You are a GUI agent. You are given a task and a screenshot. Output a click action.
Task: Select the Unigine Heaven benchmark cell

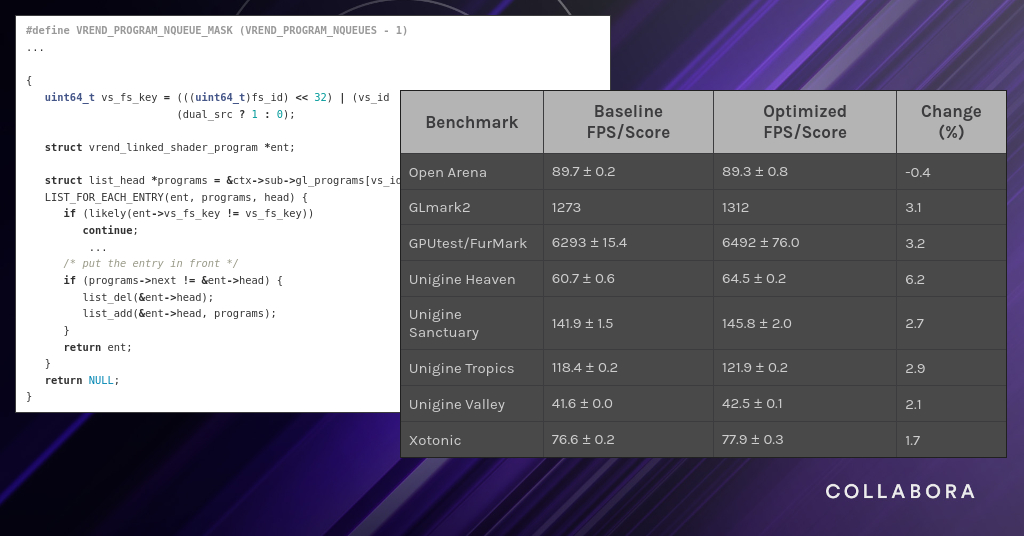point(472,279)
